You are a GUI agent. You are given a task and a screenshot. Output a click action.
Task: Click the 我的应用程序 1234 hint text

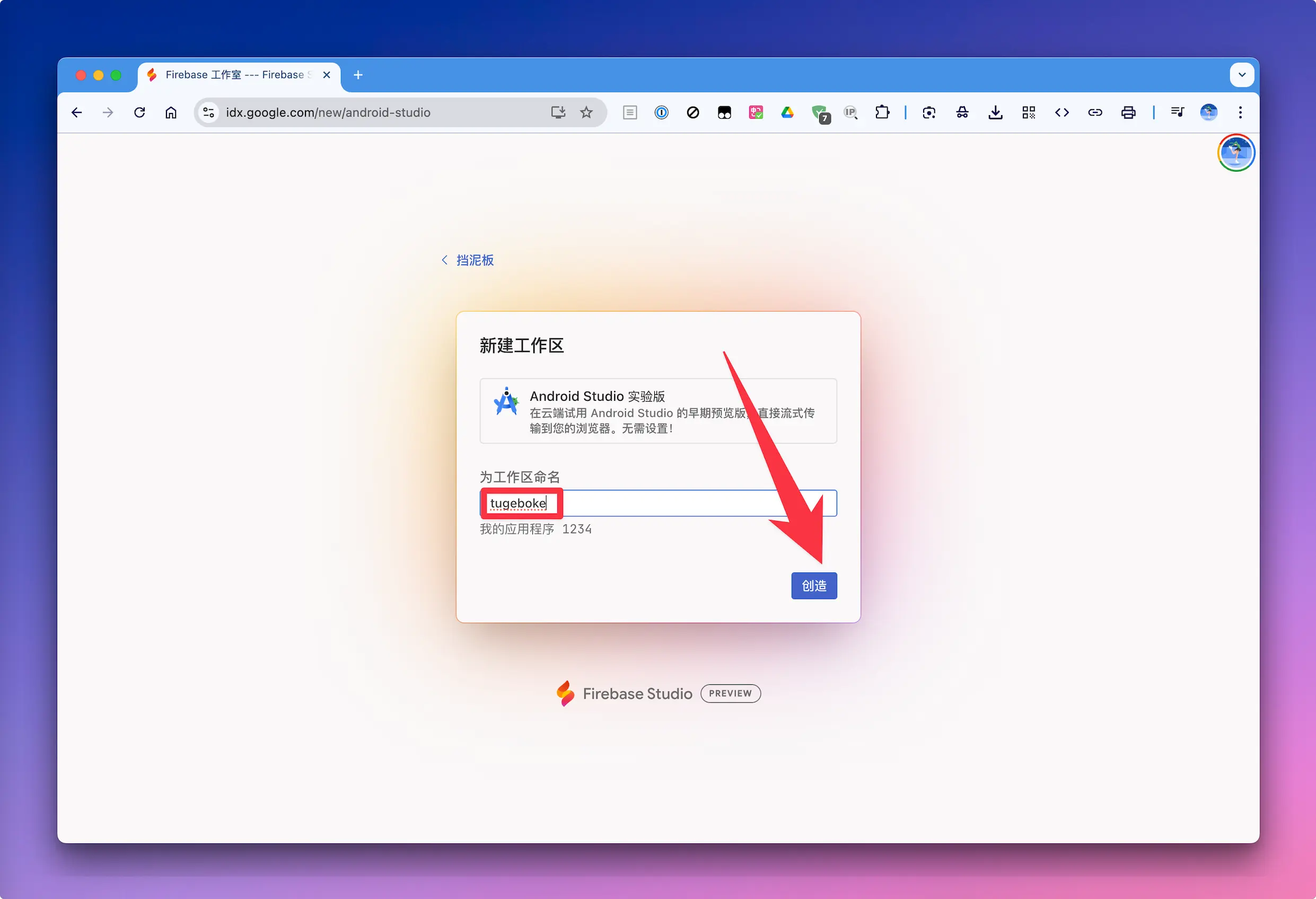pyautogui.click(x=536, y=529)
